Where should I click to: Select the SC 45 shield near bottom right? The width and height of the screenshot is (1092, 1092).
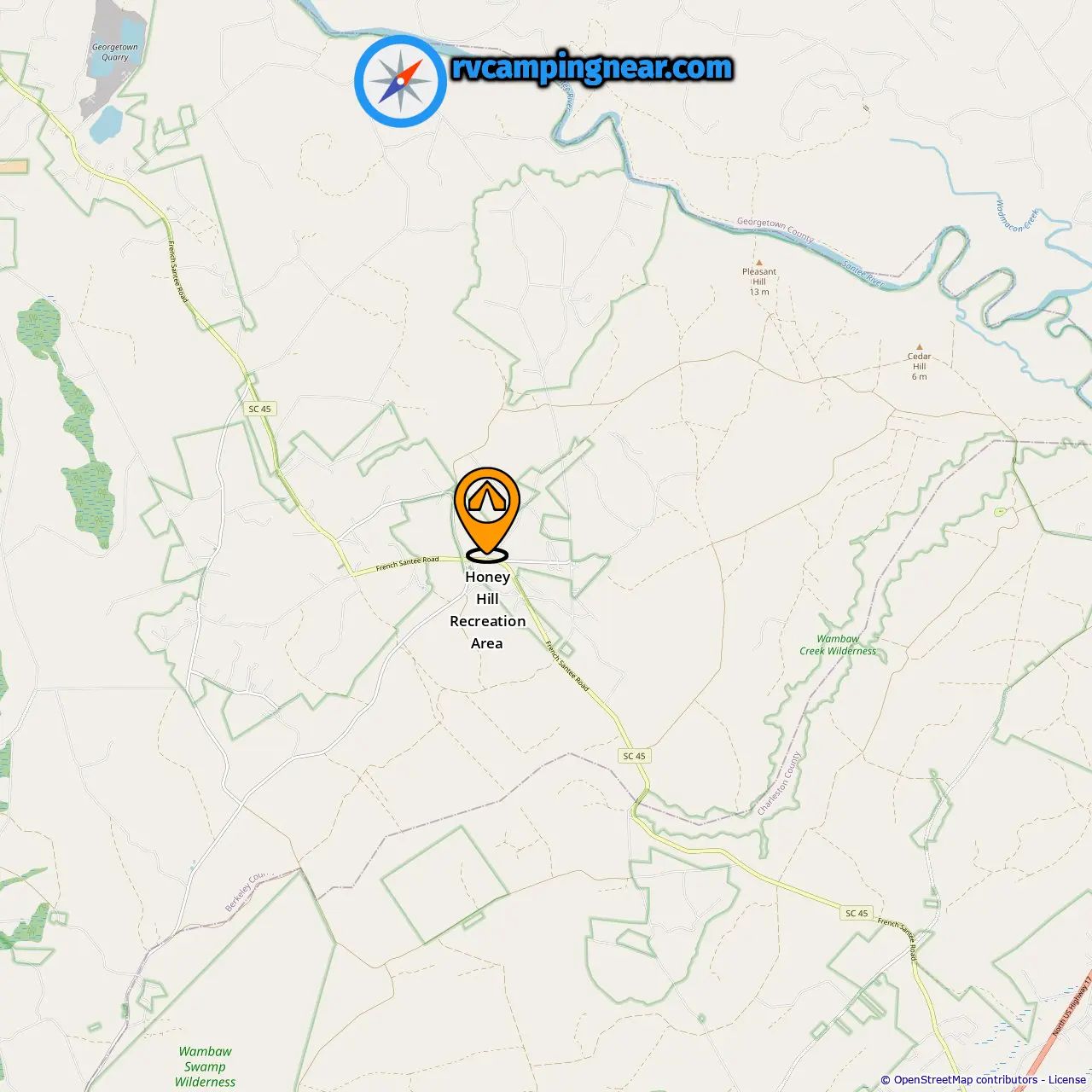coord(857,913)
